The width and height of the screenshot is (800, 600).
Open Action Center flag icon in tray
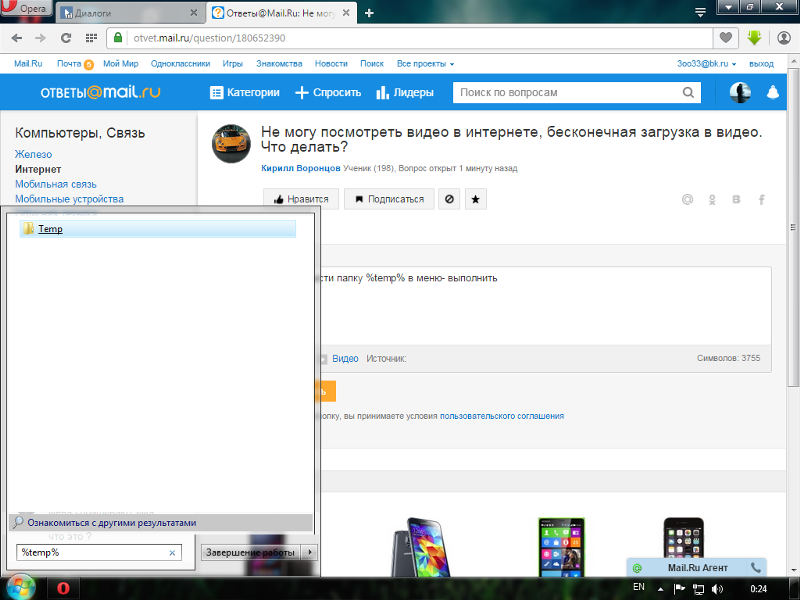coord(679,588)
